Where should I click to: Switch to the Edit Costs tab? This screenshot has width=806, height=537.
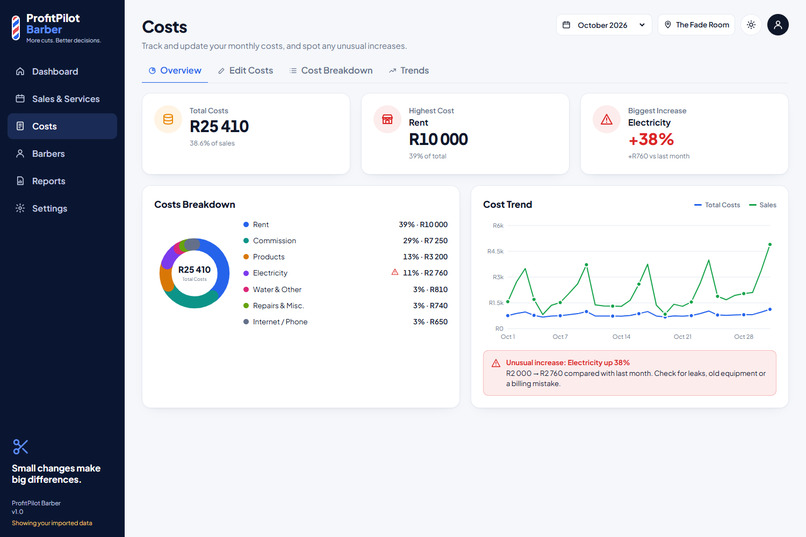(245, 71)
